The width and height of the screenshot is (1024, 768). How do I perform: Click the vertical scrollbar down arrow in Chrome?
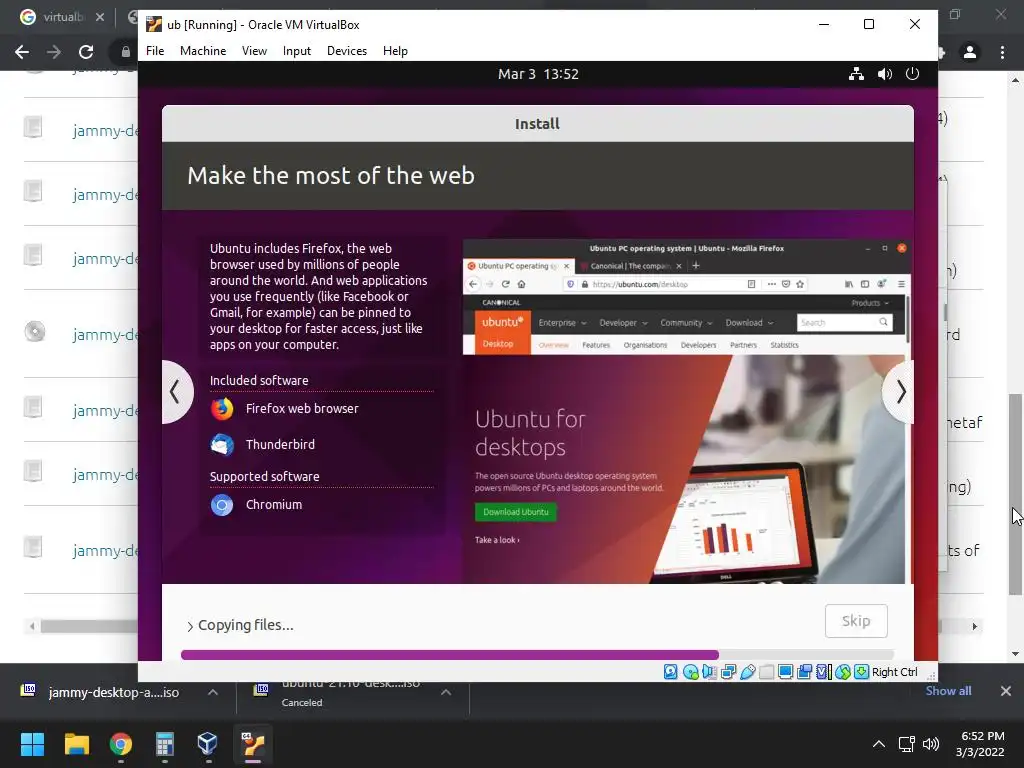pos(1015,654)
